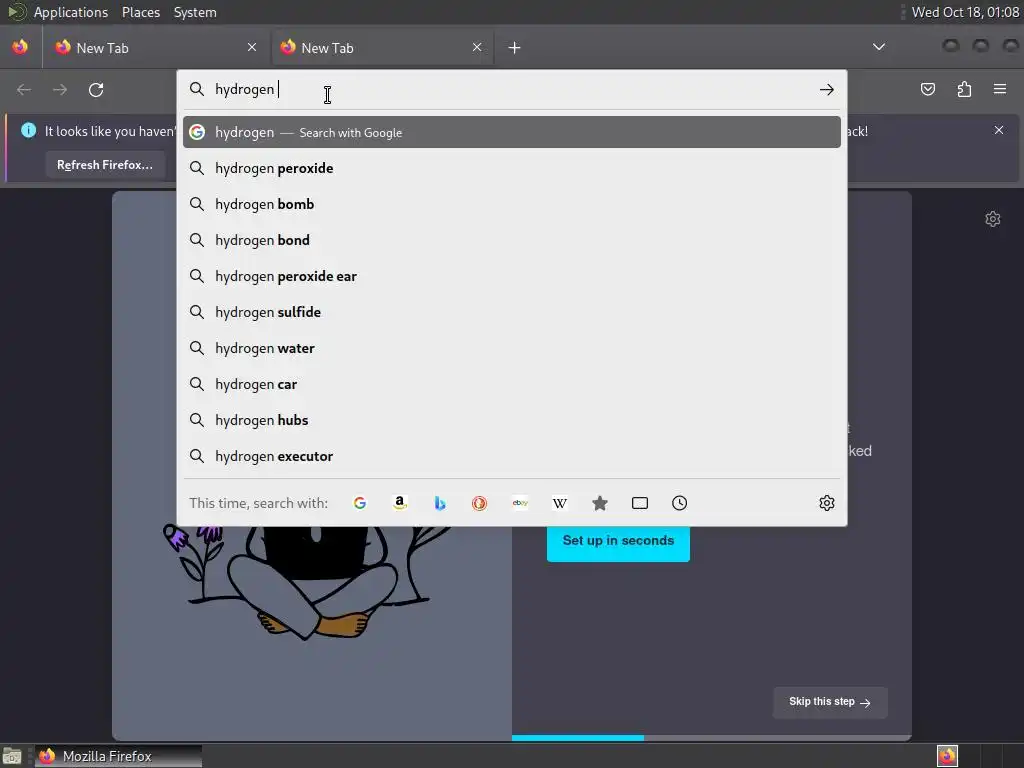Open Save to Pocket
This screenshot has height=768, width=1024.
(928, 89)
